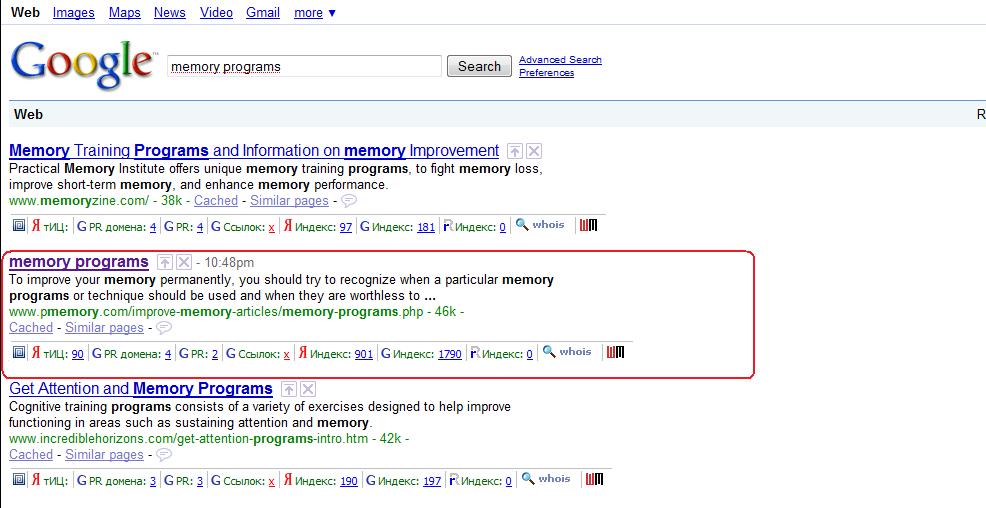The height and width of the screenshot is (508, 986).
Task: Click the red WM icon in pmemory bar
Action: tap(615, 352)
